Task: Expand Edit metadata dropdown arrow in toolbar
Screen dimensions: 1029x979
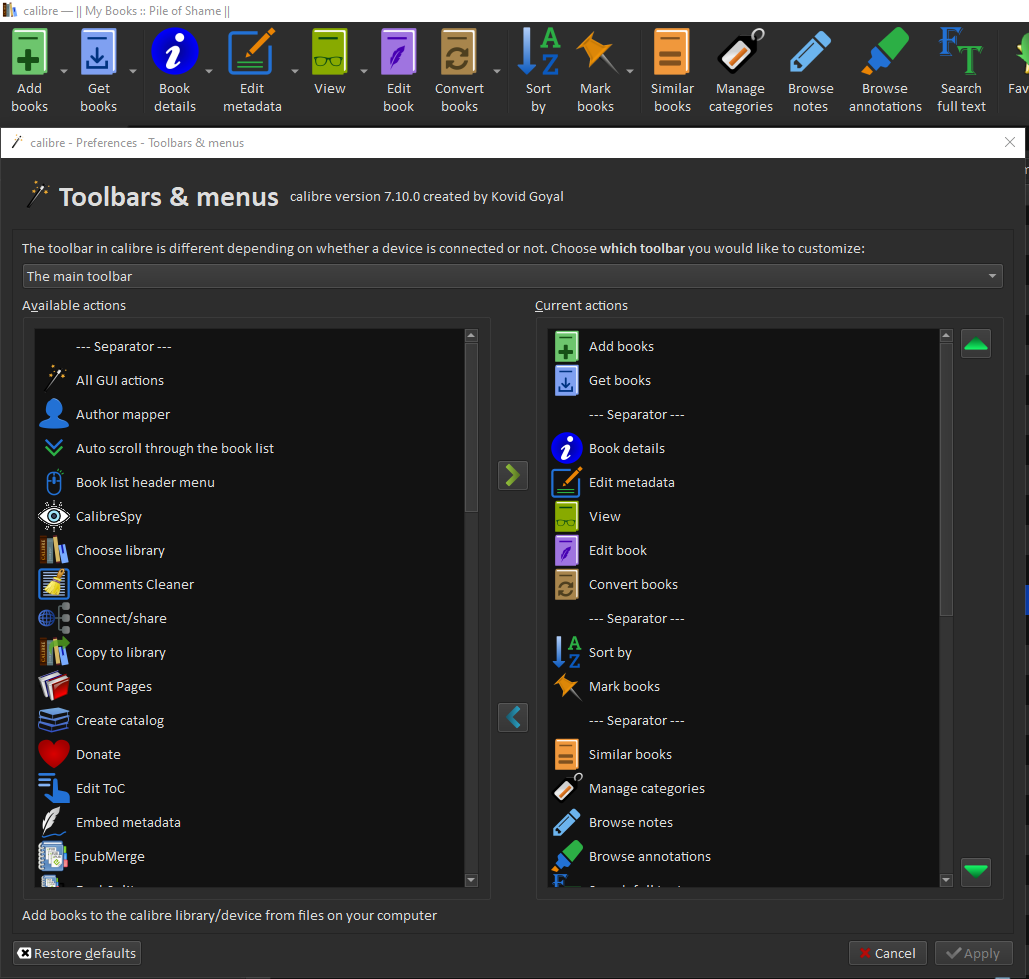Action: point(295,71)
